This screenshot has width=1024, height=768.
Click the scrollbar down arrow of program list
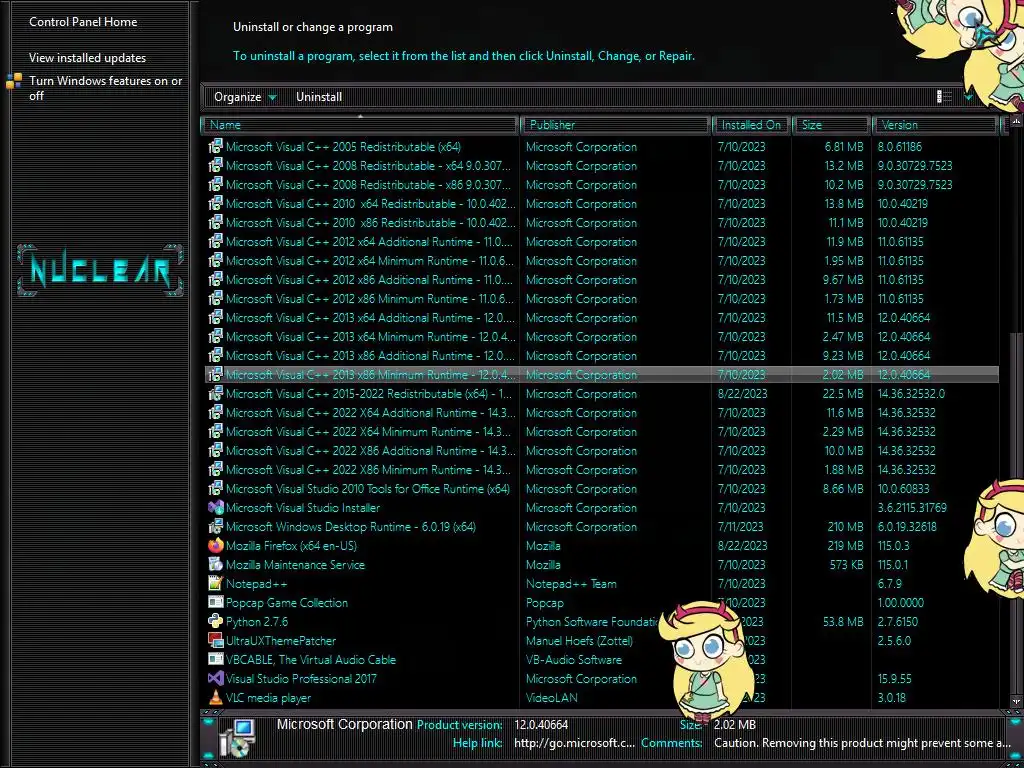coord(1016,701)
